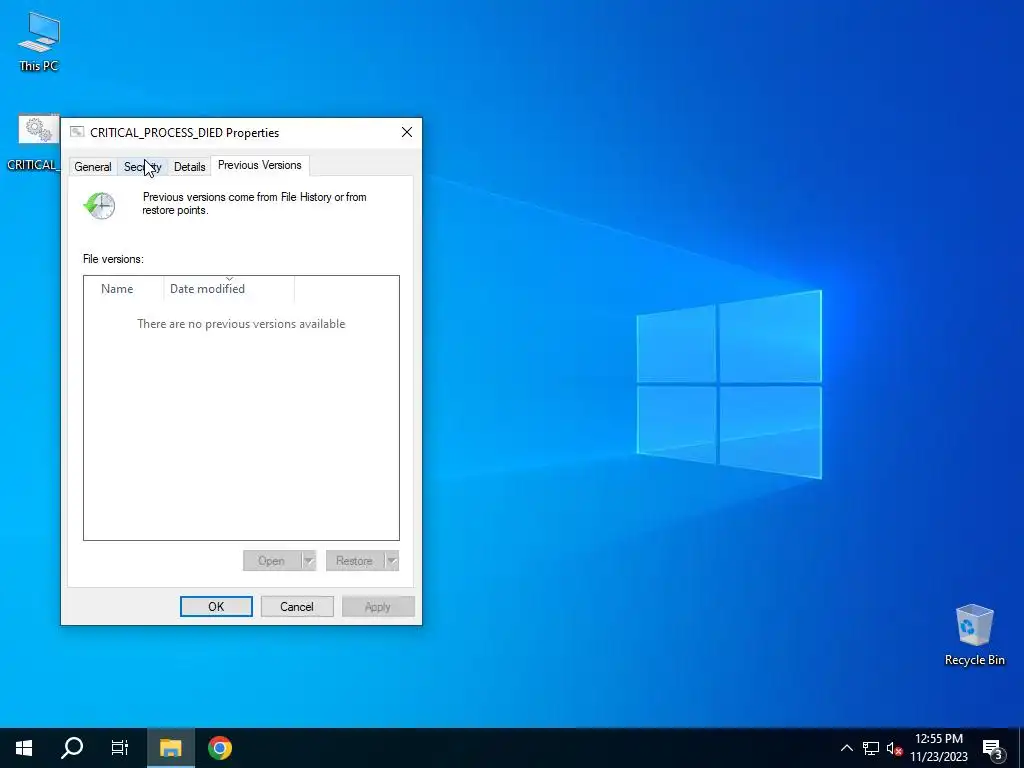Confirm the dialog with OK
Image resolution: width=1024 pixels, height=768 pixels.
pos(216,606)
